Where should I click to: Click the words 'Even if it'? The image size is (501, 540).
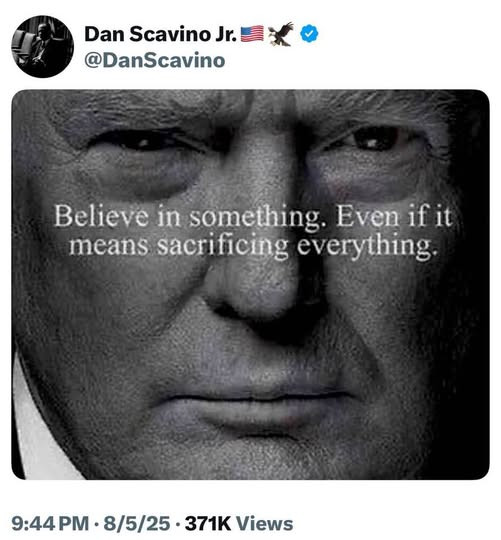point(394,216)
